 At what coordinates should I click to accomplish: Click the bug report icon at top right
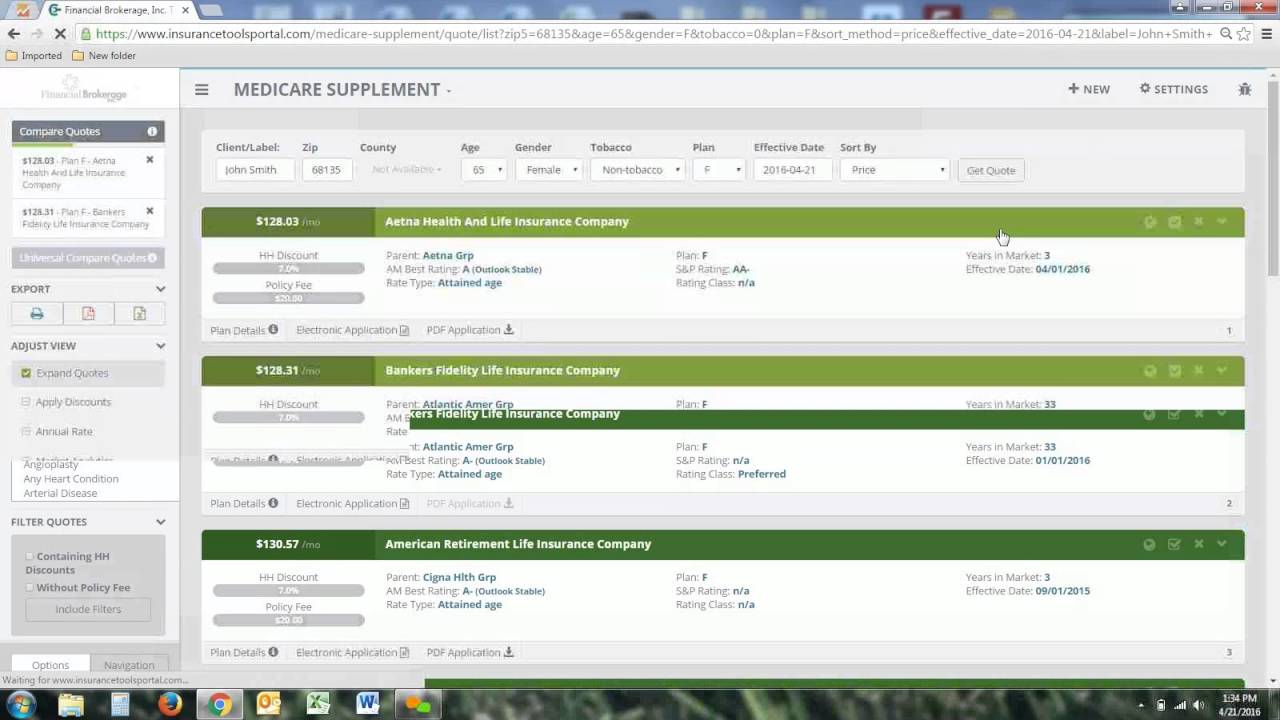tap(1244, 89)
